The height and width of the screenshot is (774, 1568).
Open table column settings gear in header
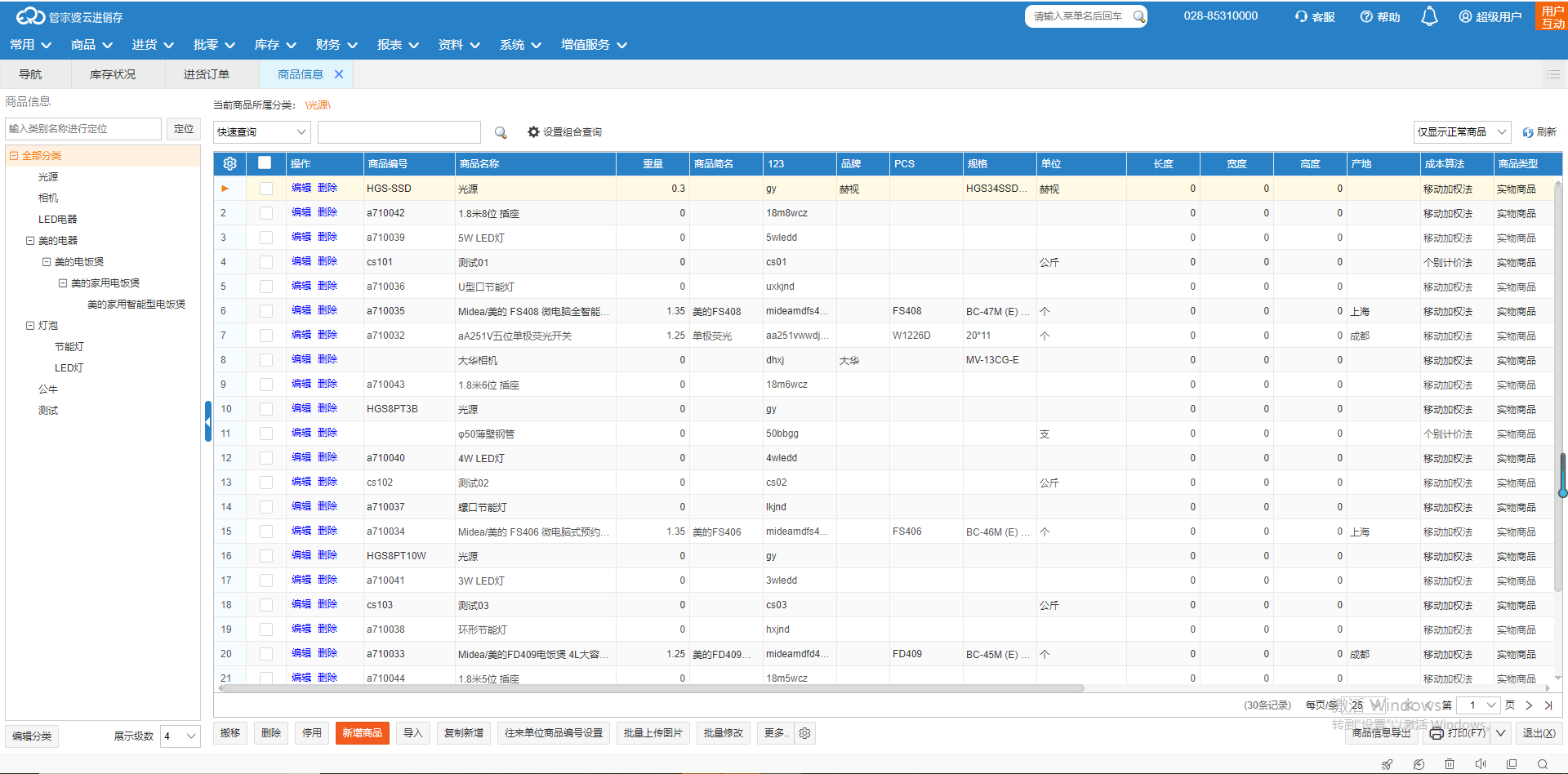pos(230,163)
